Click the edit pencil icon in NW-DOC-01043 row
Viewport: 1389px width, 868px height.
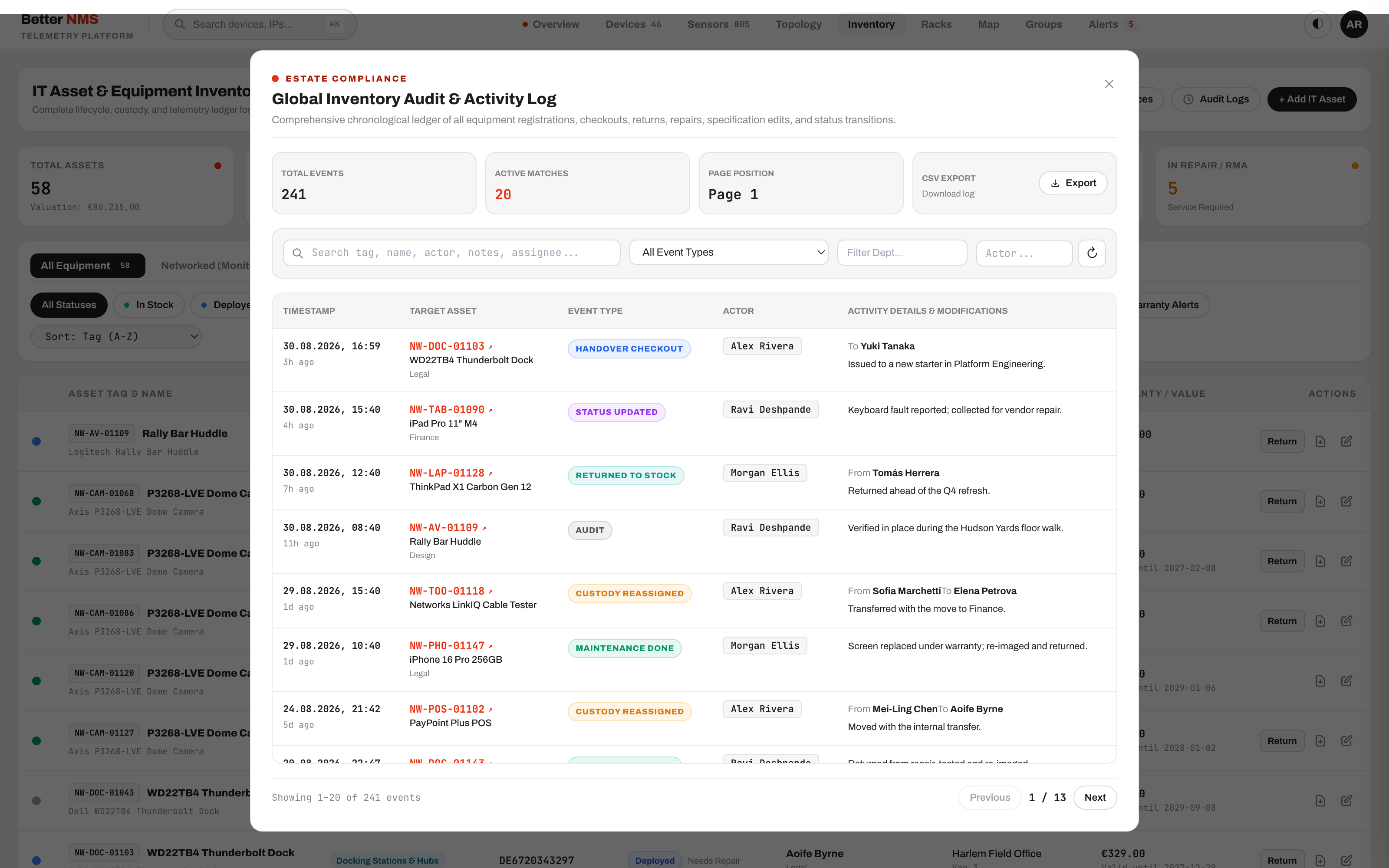click(1346, 800)
